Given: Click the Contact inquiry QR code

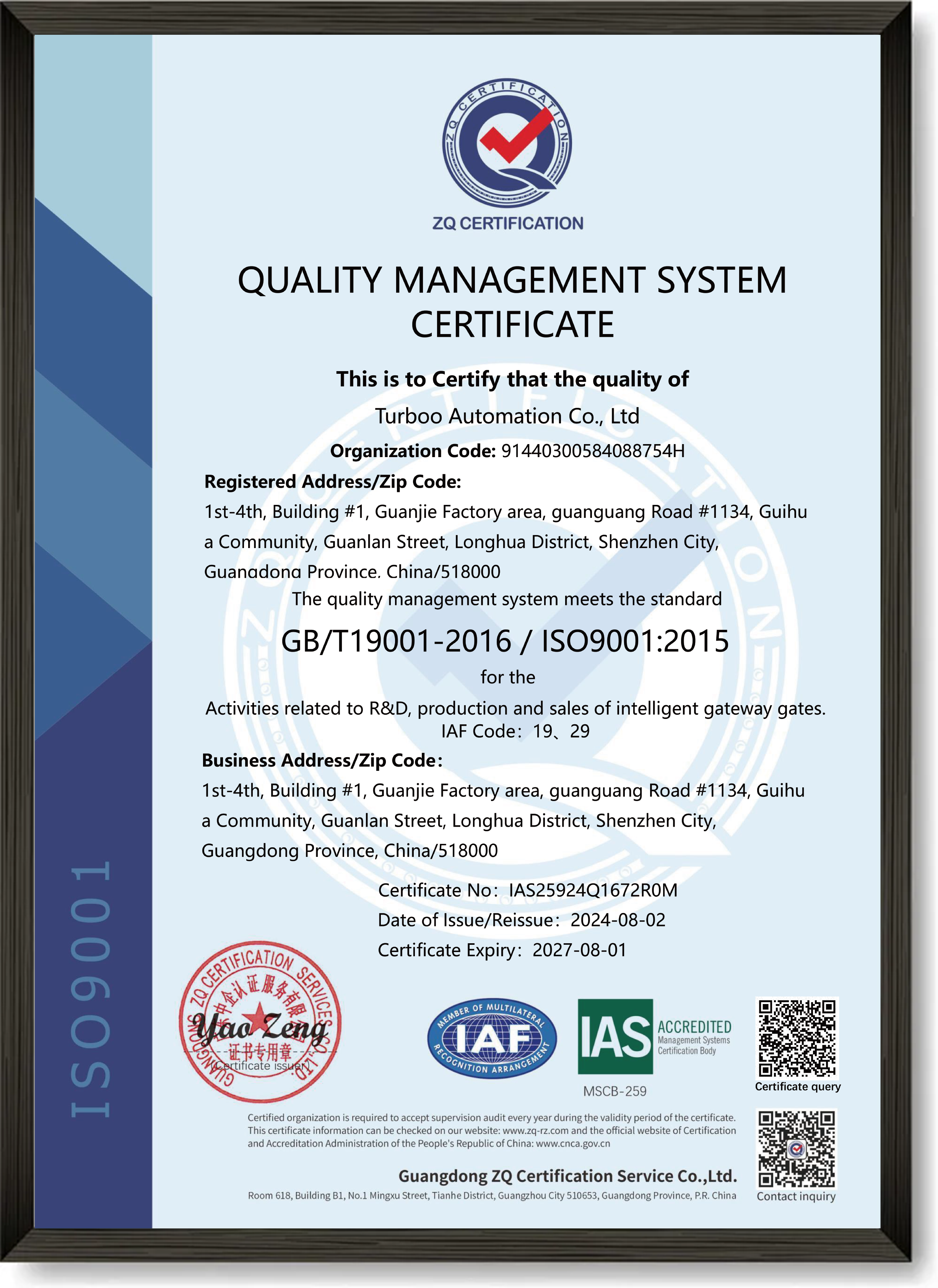Looking at the screenshot, I should (797, 1149).
